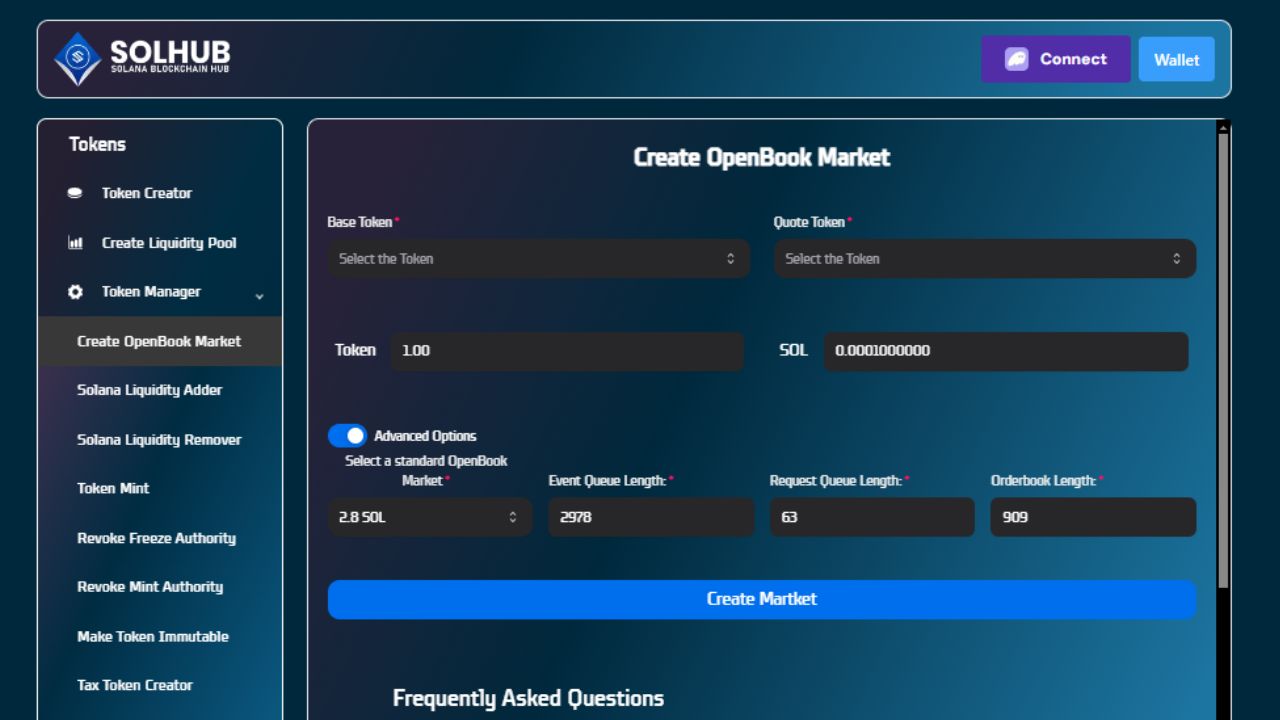Click the Phantom ghost icon inside Connect button
Viewport: 1280px width, 720px height.
[1014, 59]
